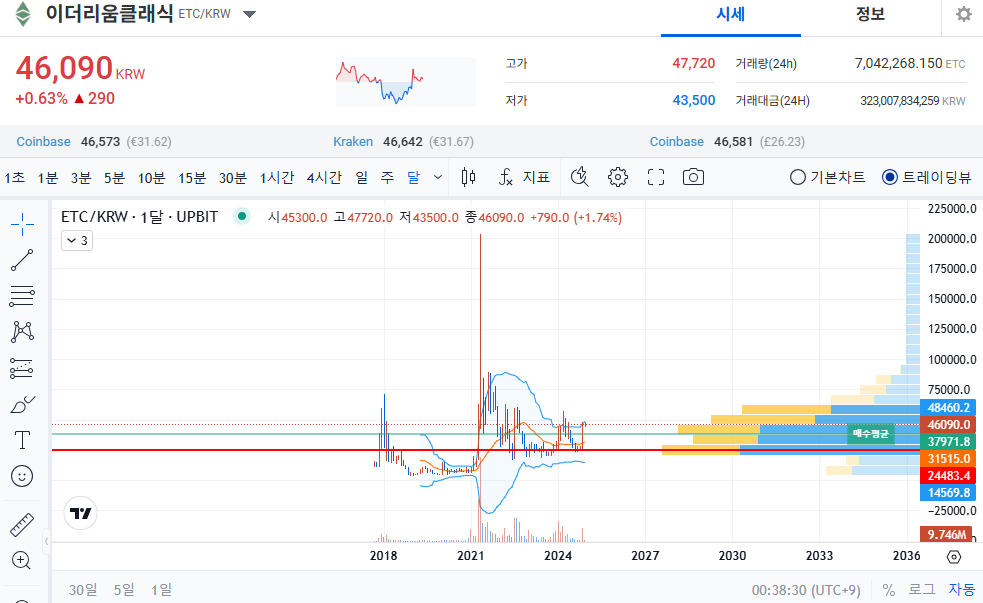Select the brush drawing tool
Screen dimensions: 983x603
click(x=22, y=405)
